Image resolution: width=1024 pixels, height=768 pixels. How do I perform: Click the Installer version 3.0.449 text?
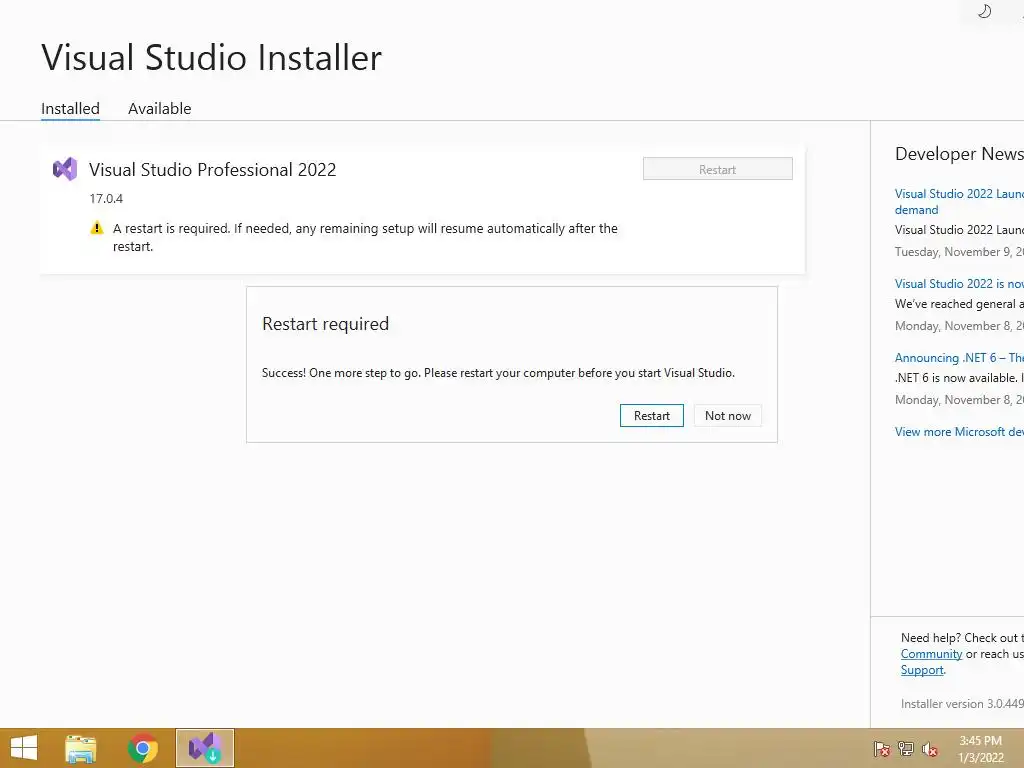coord(962,704)
